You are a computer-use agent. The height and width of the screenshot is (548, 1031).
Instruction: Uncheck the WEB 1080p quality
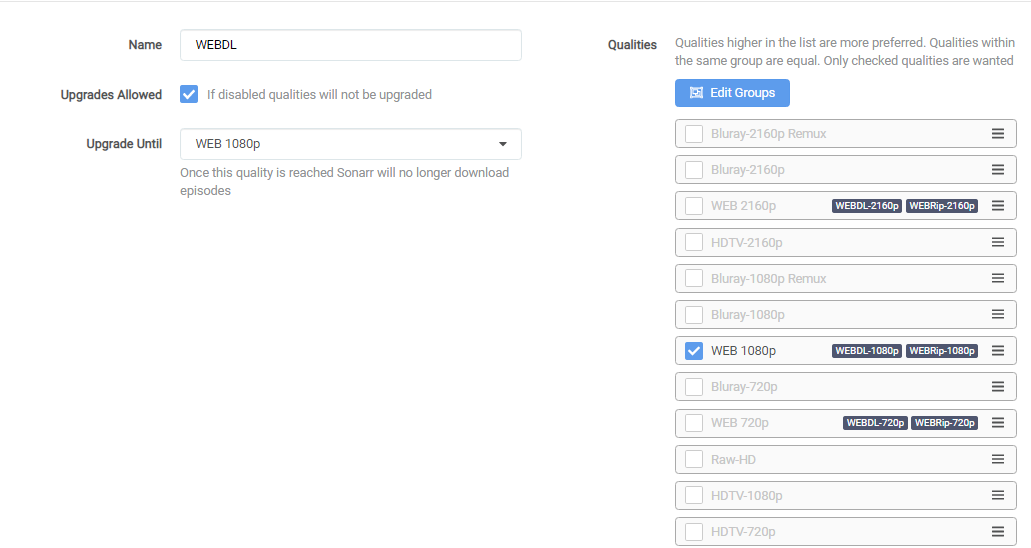click(x=694, y=351)
